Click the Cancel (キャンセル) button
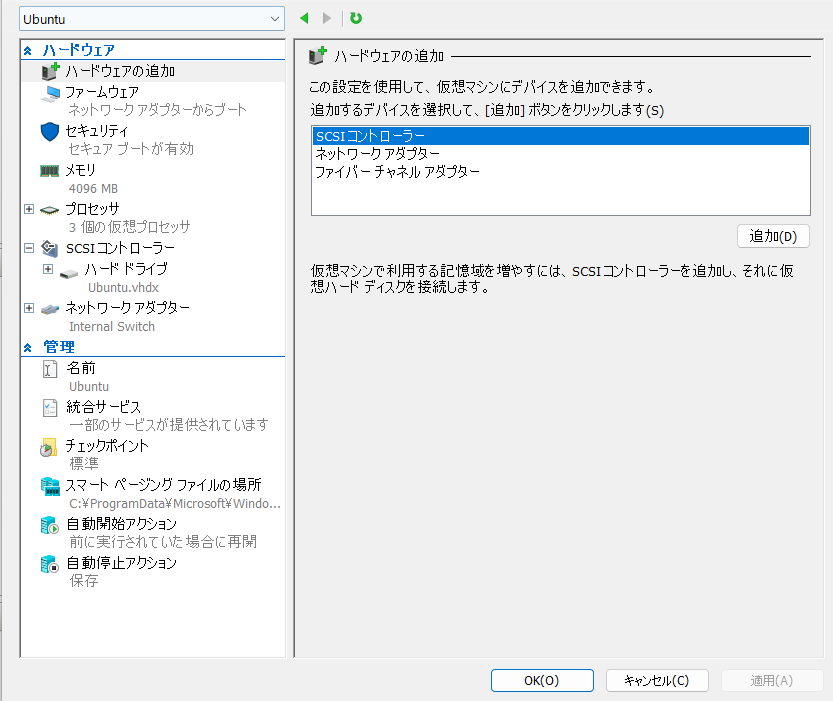 656,680
